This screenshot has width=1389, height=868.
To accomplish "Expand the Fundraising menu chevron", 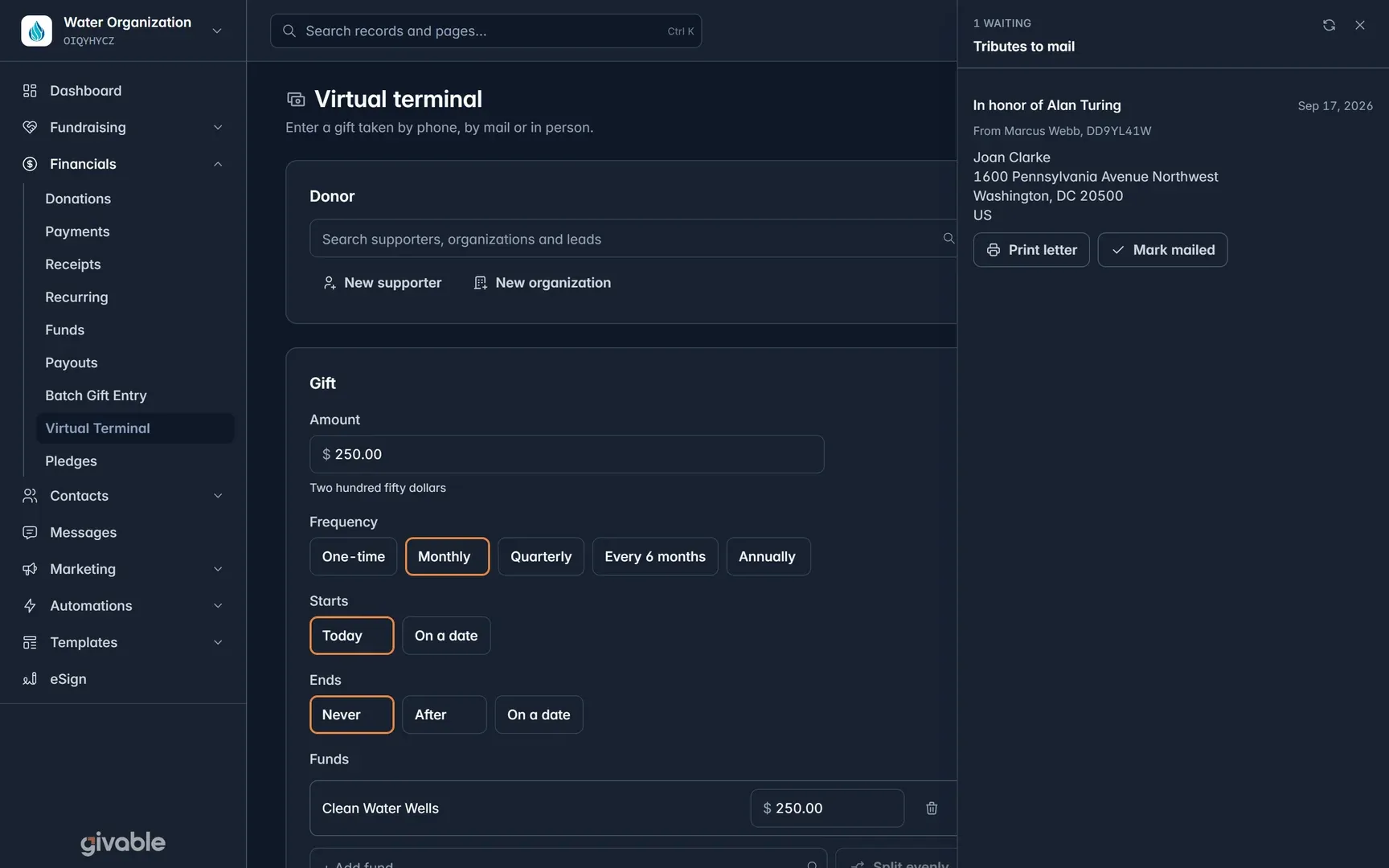I will (x=218, y=127).
